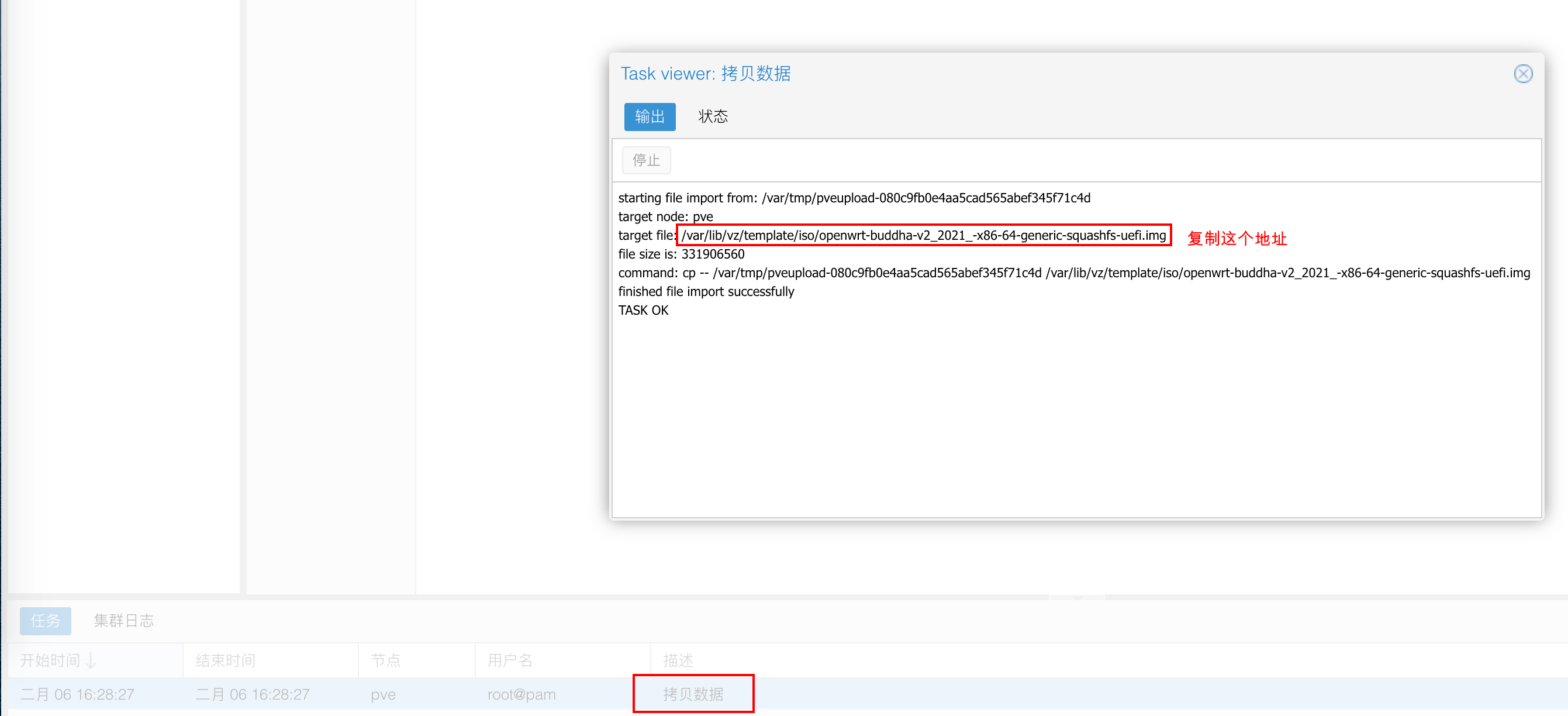Sort by the 节点 column header
The image size is (1568, 716).
[385, 660]
